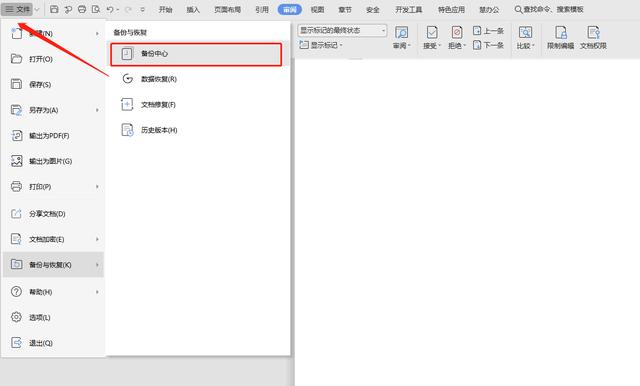640x386 pixels.
Task: Select the active 审阅 tab
Action: point(290,9)
